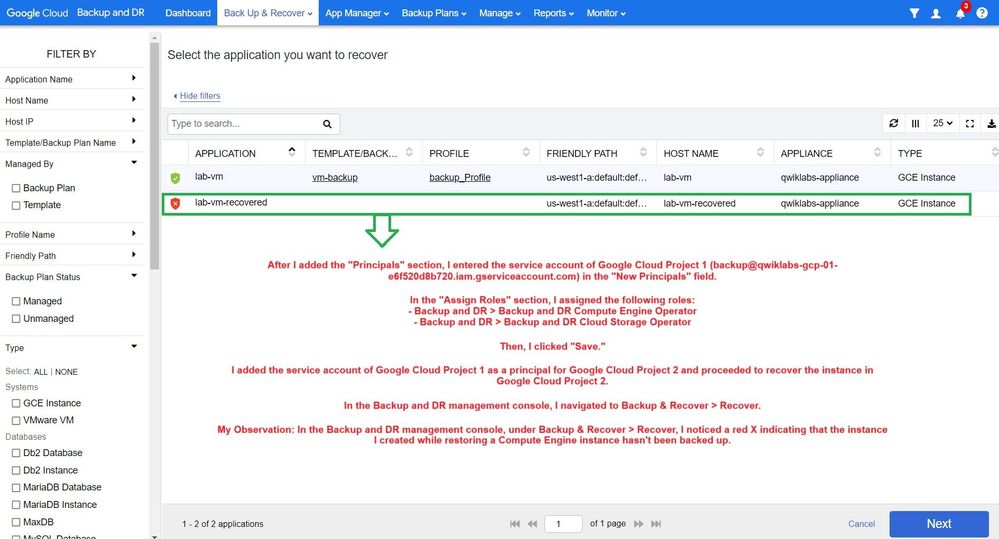Open the Reports menu

tap(554, 13)
